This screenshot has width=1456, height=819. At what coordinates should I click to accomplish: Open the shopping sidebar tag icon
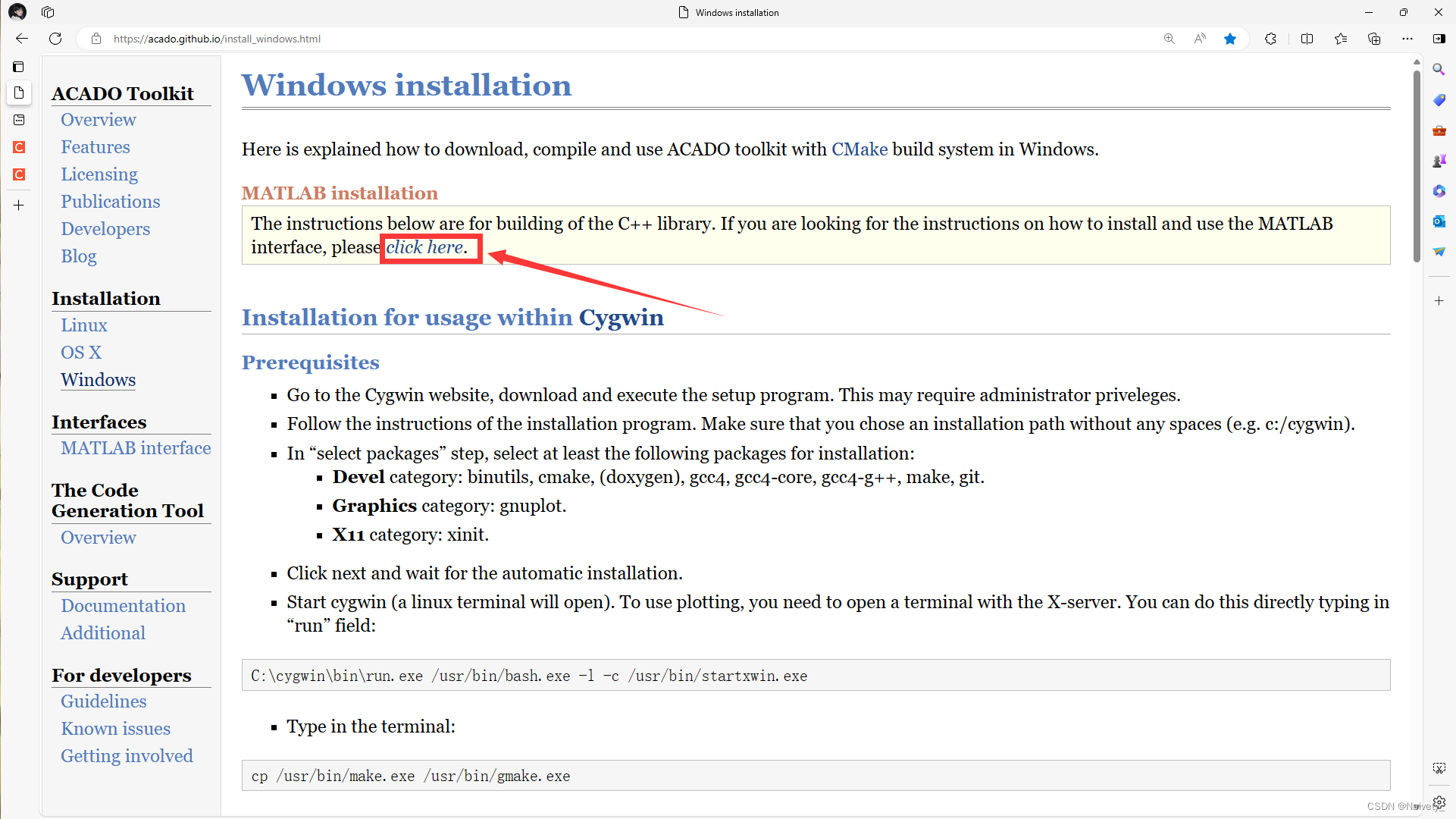pyautogui.click(x=1439, y=99)
